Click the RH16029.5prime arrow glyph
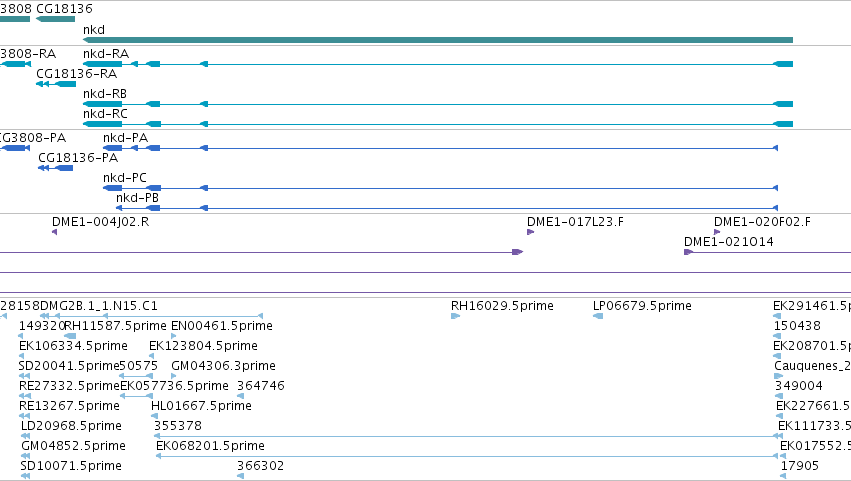The height and width of the screenshot is (481, 851). [455, 317]
